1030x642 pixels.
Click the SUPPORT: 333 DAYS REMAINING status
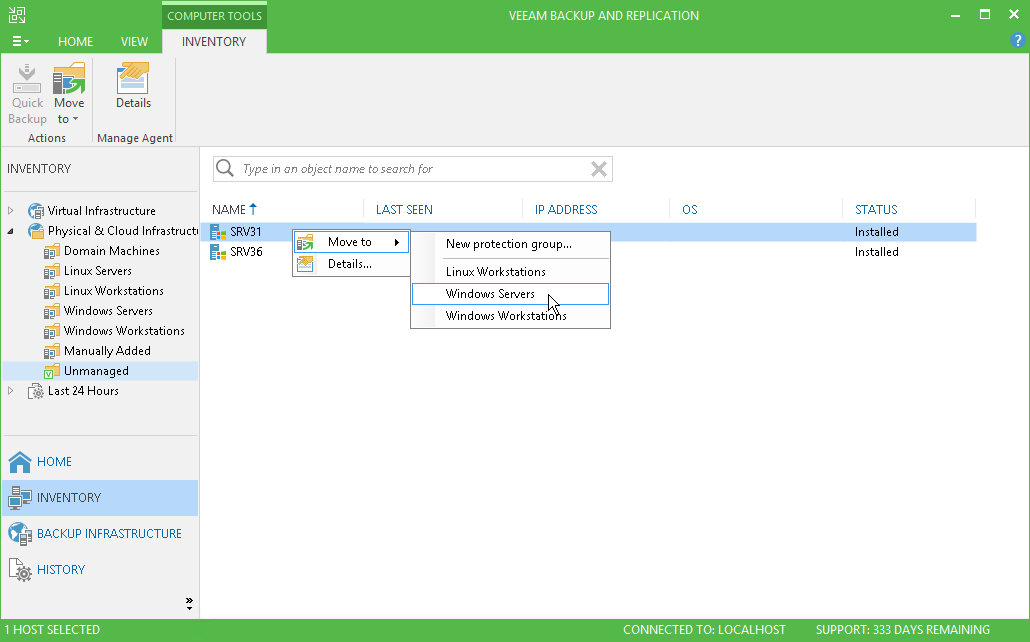903,630
